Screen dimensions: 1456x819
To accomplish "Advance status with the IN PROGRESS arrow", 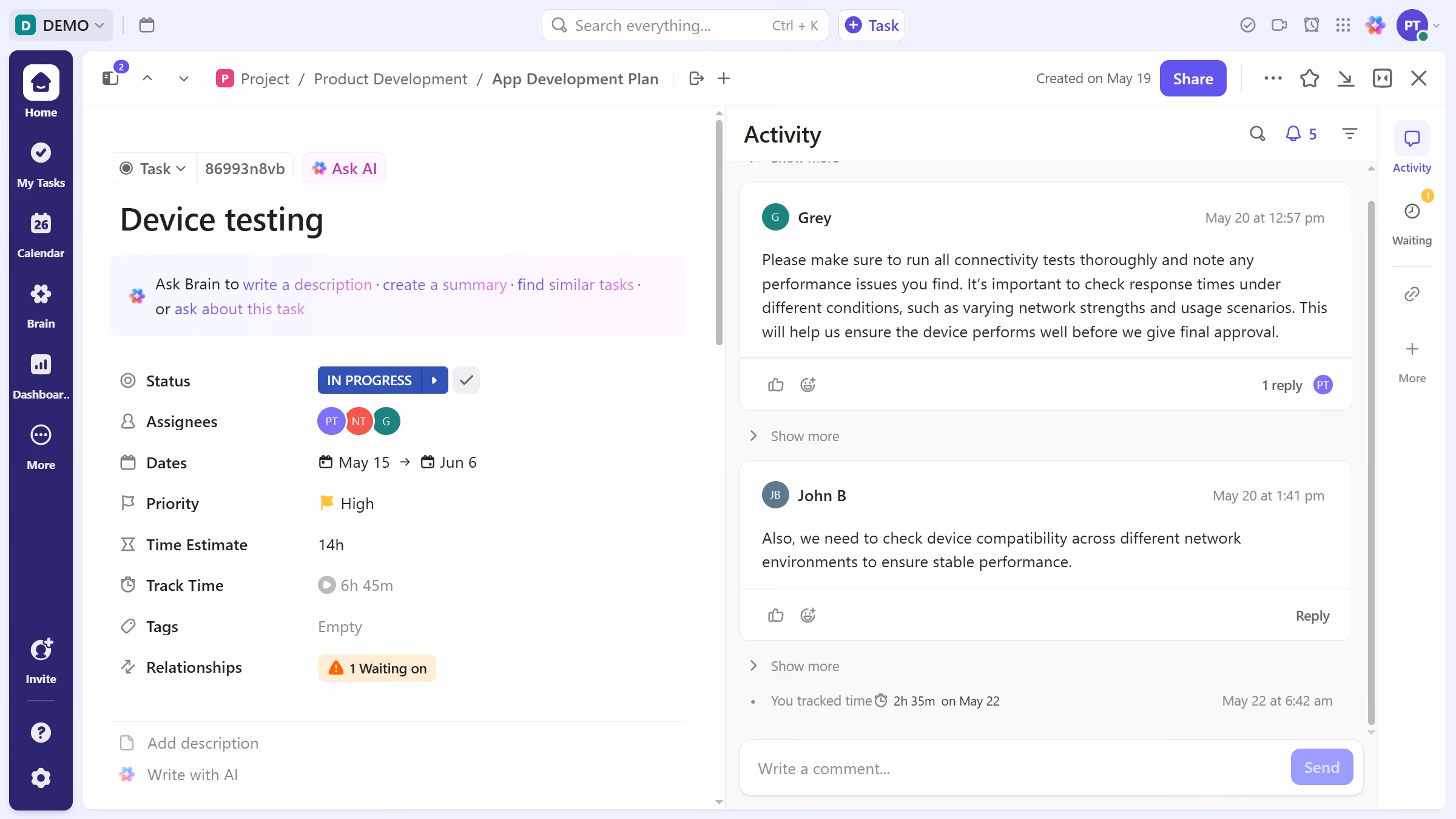I will 435,380.
